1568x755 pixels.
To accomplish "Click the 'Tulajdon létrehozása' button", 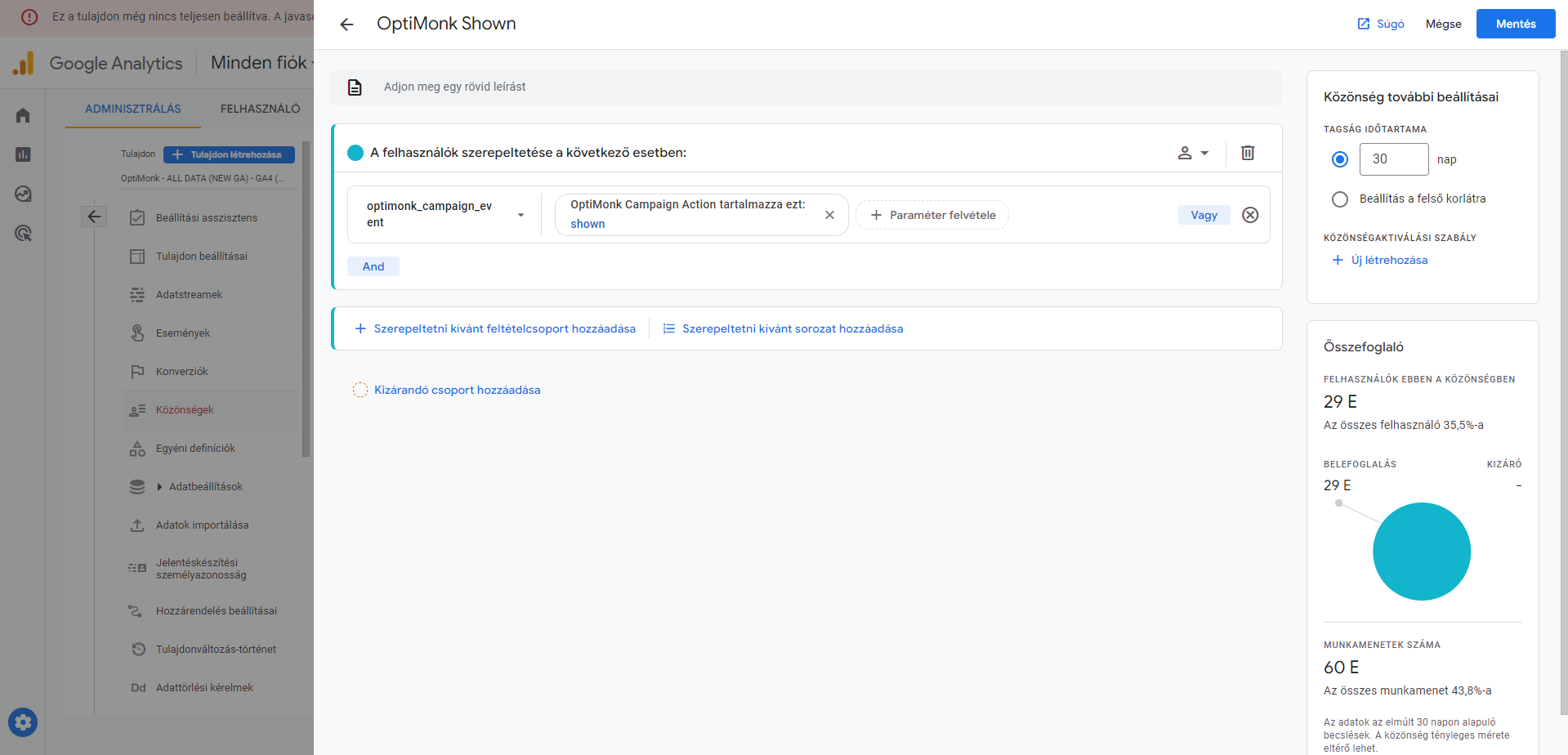I will (229, 154).
